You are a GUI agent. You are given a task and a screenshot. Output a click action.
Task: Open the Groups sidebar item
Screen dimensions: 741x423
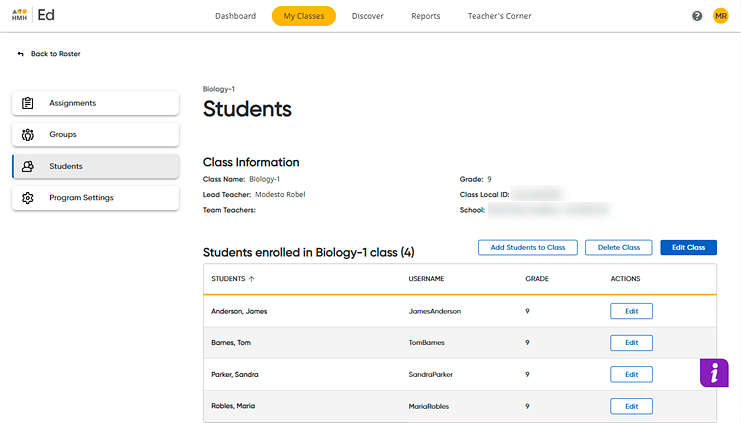tap(95, 134)
